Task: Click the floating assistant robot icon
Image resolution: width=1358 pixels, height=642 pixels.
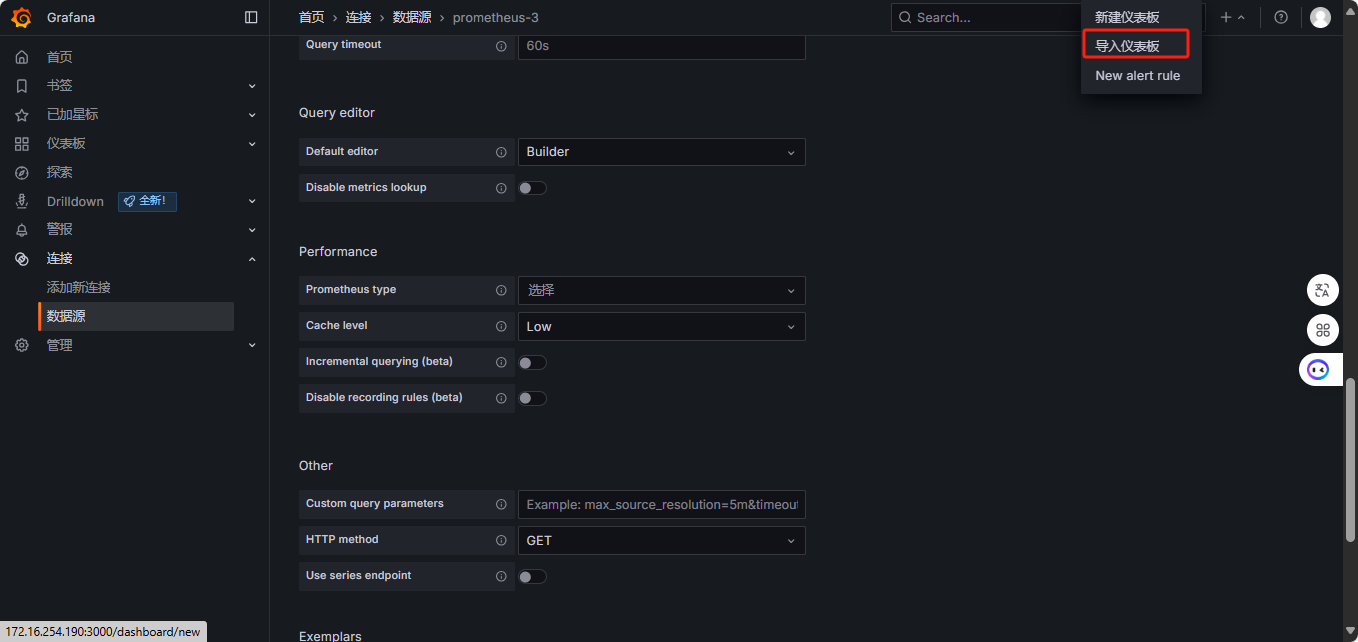Action: pos(1319,370)
